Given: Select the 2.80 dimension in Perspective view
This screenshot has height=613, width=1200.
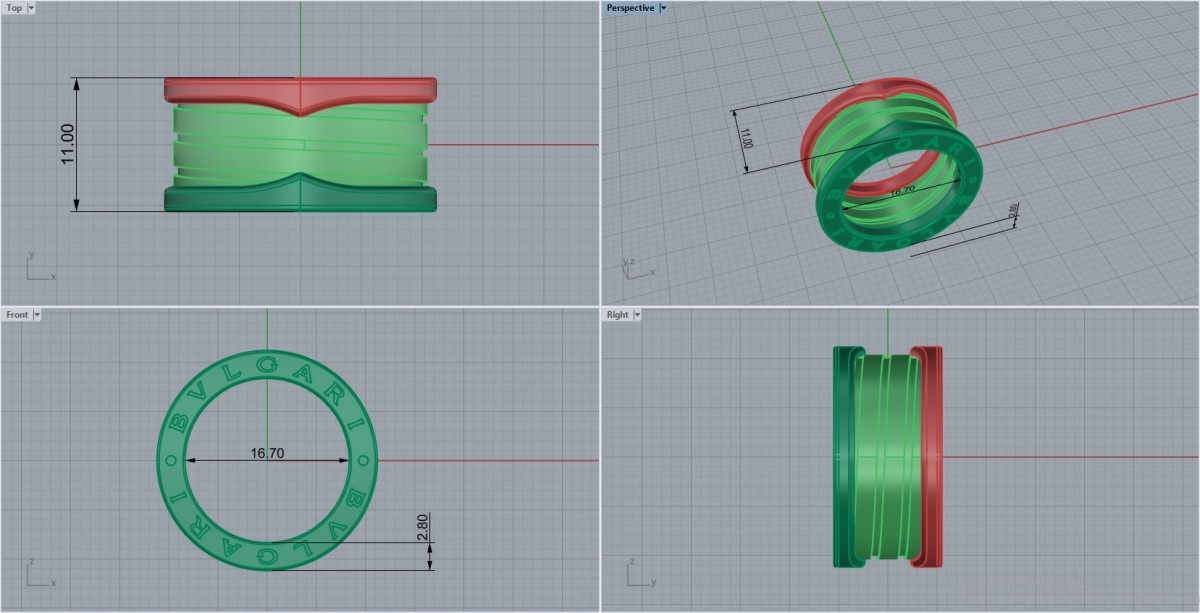Looking at the screenshot, I should point(1013,212).
